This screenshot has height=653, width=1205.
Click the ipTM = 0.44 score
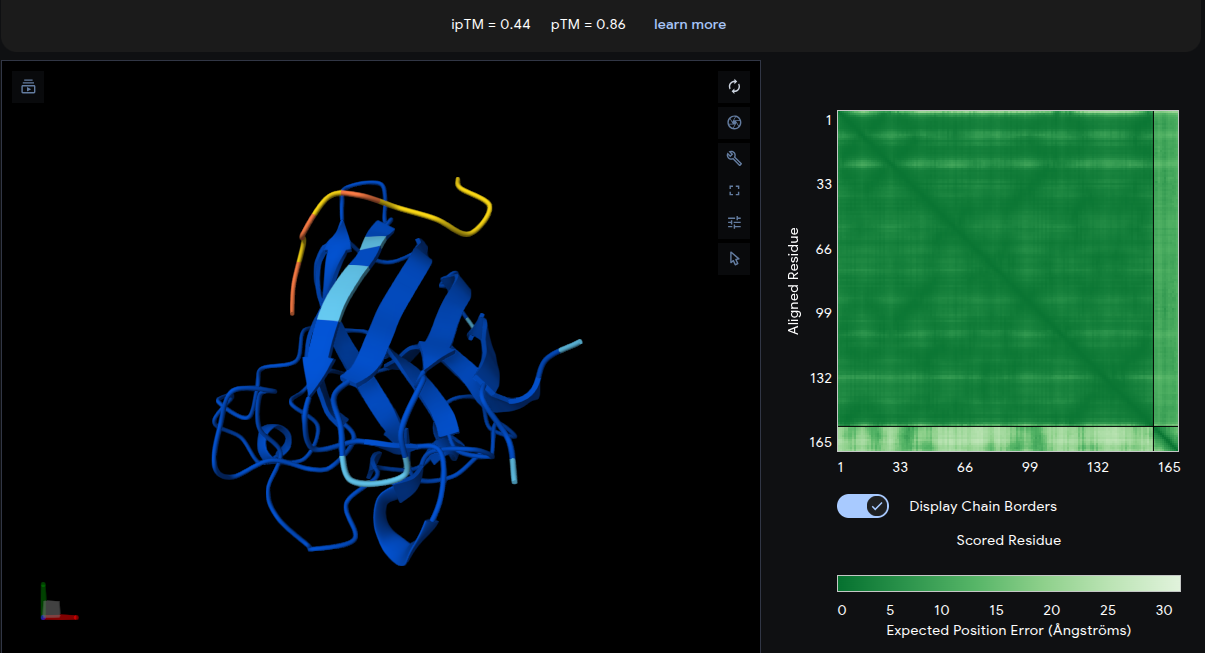491,24
